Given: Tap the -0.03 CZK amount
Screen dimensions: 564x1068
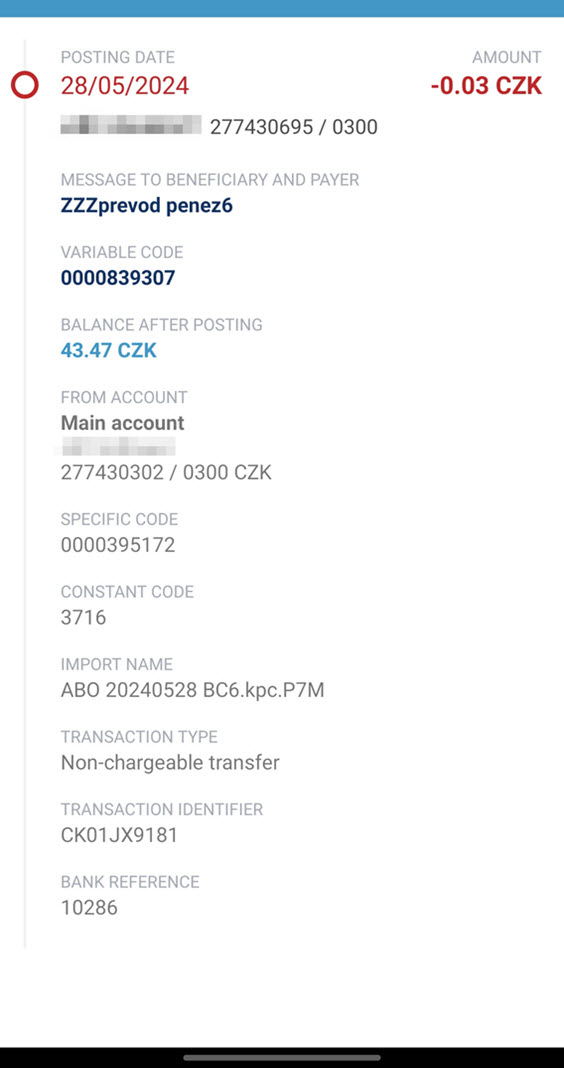Looking at the screenshot, I should coord(486,86).
